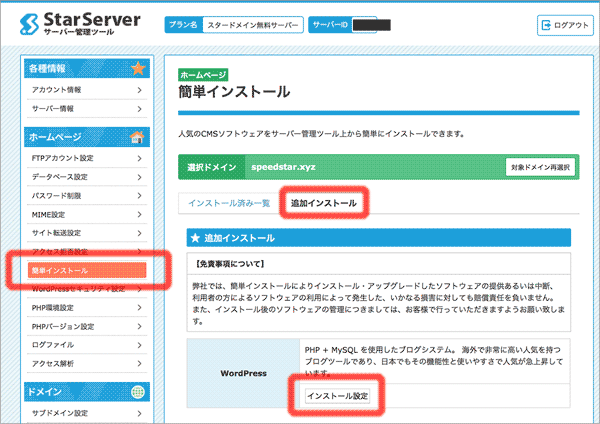600x424 pixels.
Task: Click the logout icon next to ログアウト
Action: 546,25
